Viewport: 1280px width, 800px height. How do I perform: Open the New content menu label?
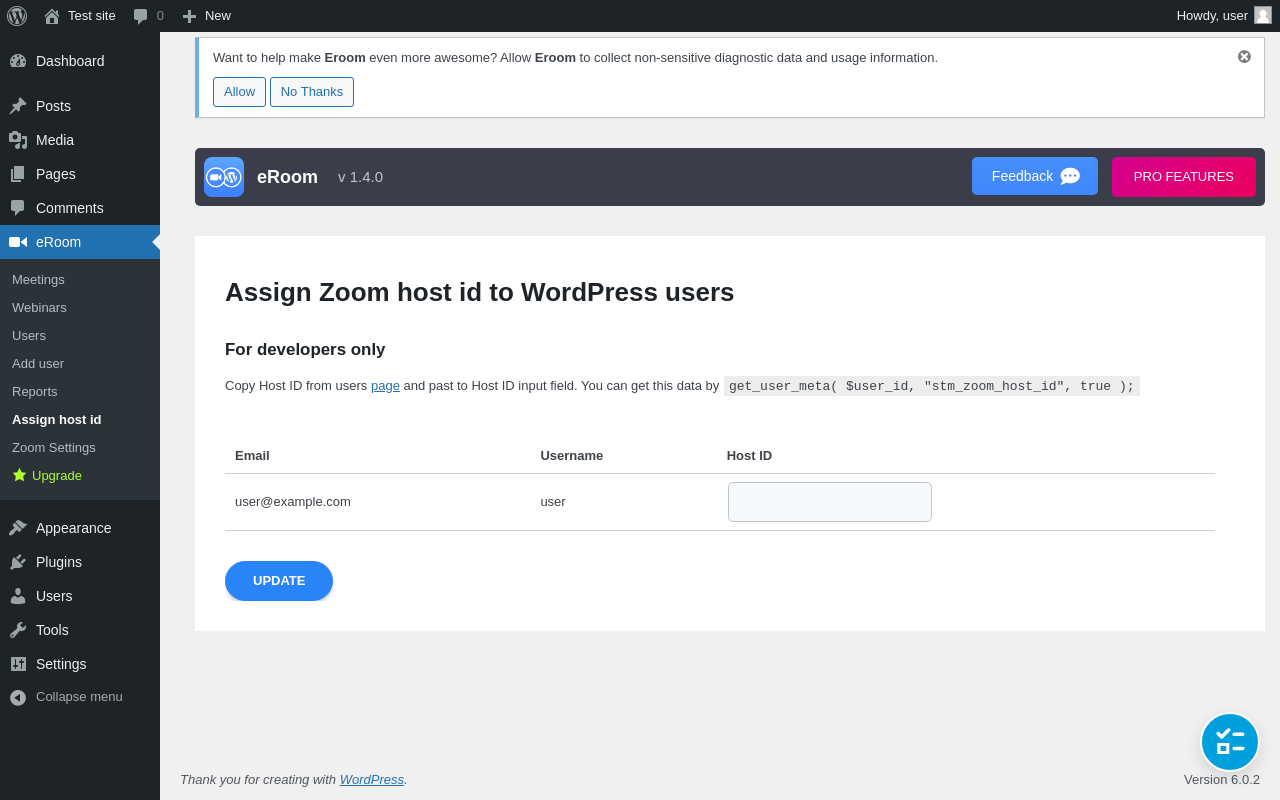tap(218, 15)
